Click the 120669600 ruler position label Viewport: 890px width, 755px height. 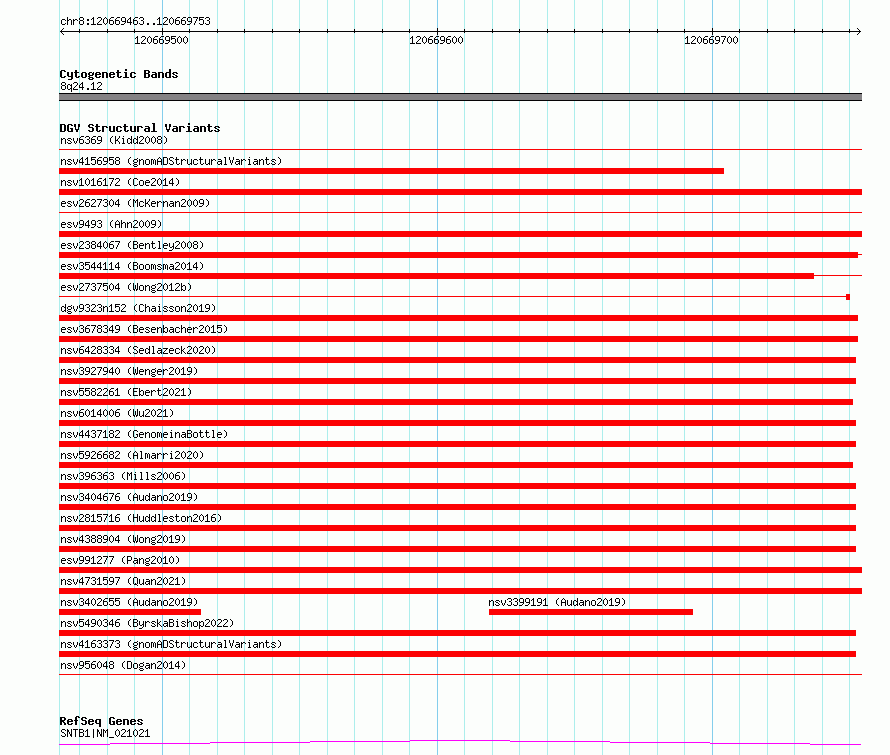pyautogui.click(x=436, y=40)
